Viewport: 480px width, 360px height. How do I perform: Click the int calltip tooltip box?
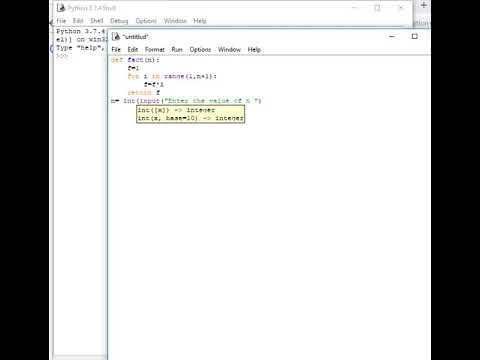190,114
